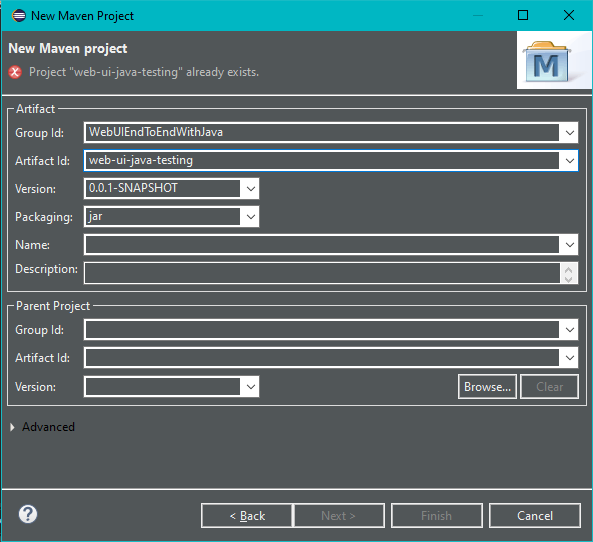Click the Cancel button

pyautogui.click(x=535, y=516)
